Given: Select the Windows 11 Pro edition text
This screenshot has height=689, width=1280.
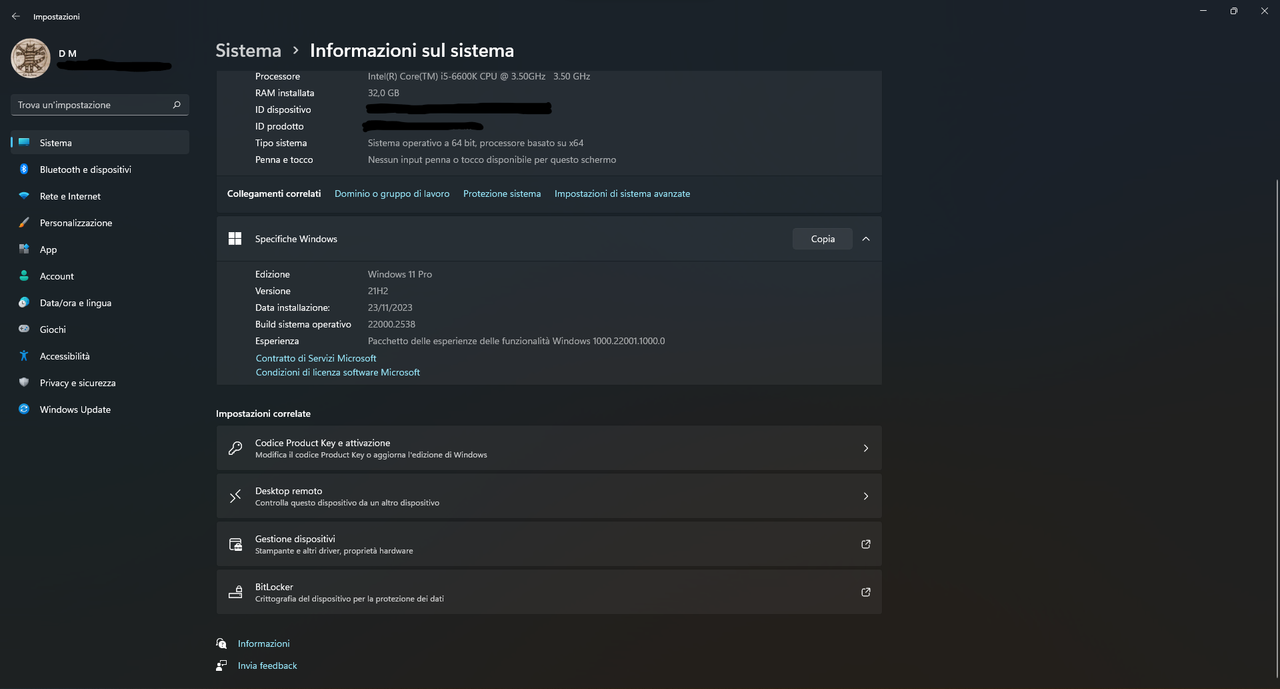Looking at the screenshot, I should click(400, 274).
